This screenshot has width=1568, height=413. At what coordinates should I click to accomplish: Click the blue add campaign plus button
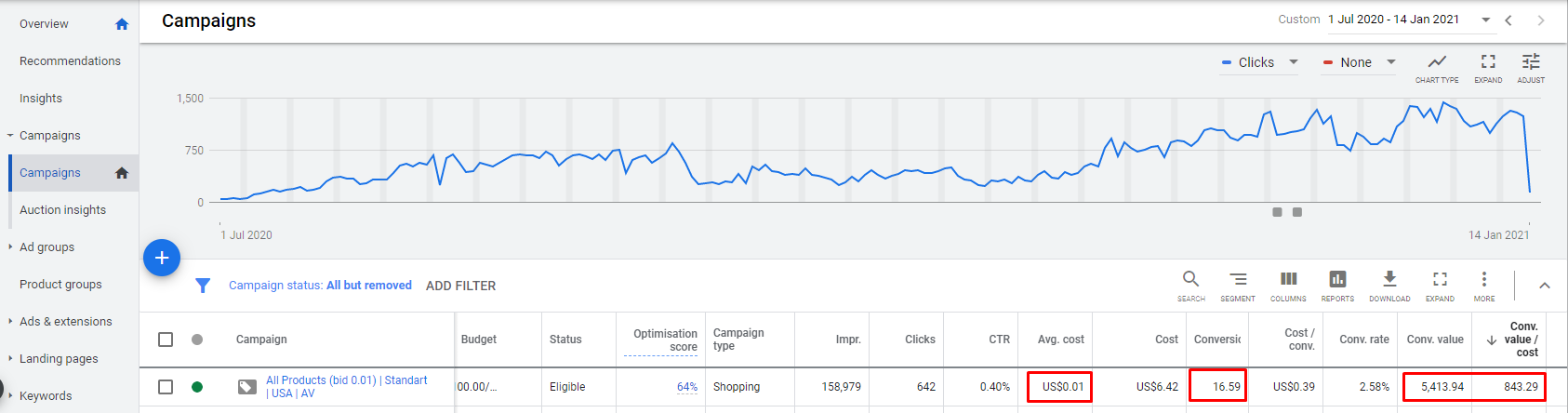pyautogui.click(x=162, y=258)
